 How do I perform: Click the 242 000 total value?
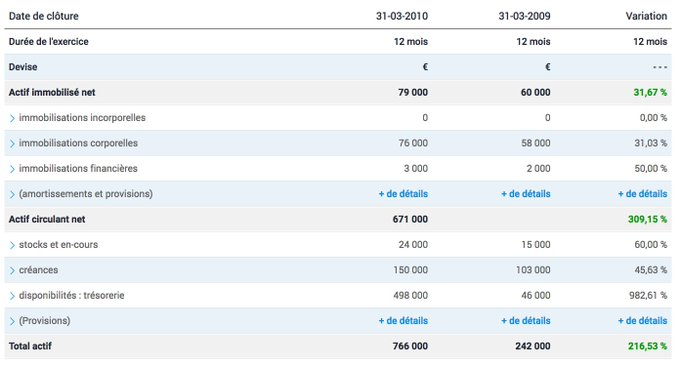point(533,346)
